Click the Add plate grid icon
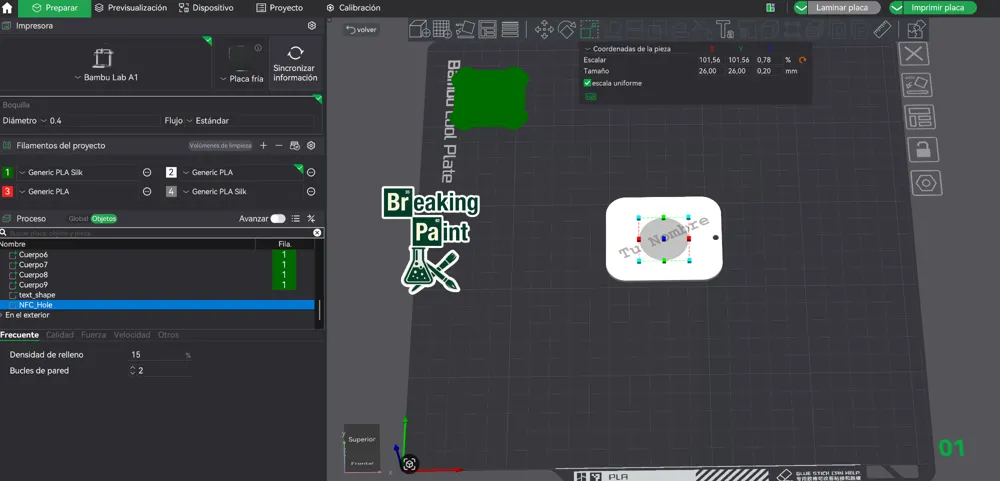Screen dimensions: 1000x481 pos(442,29)
